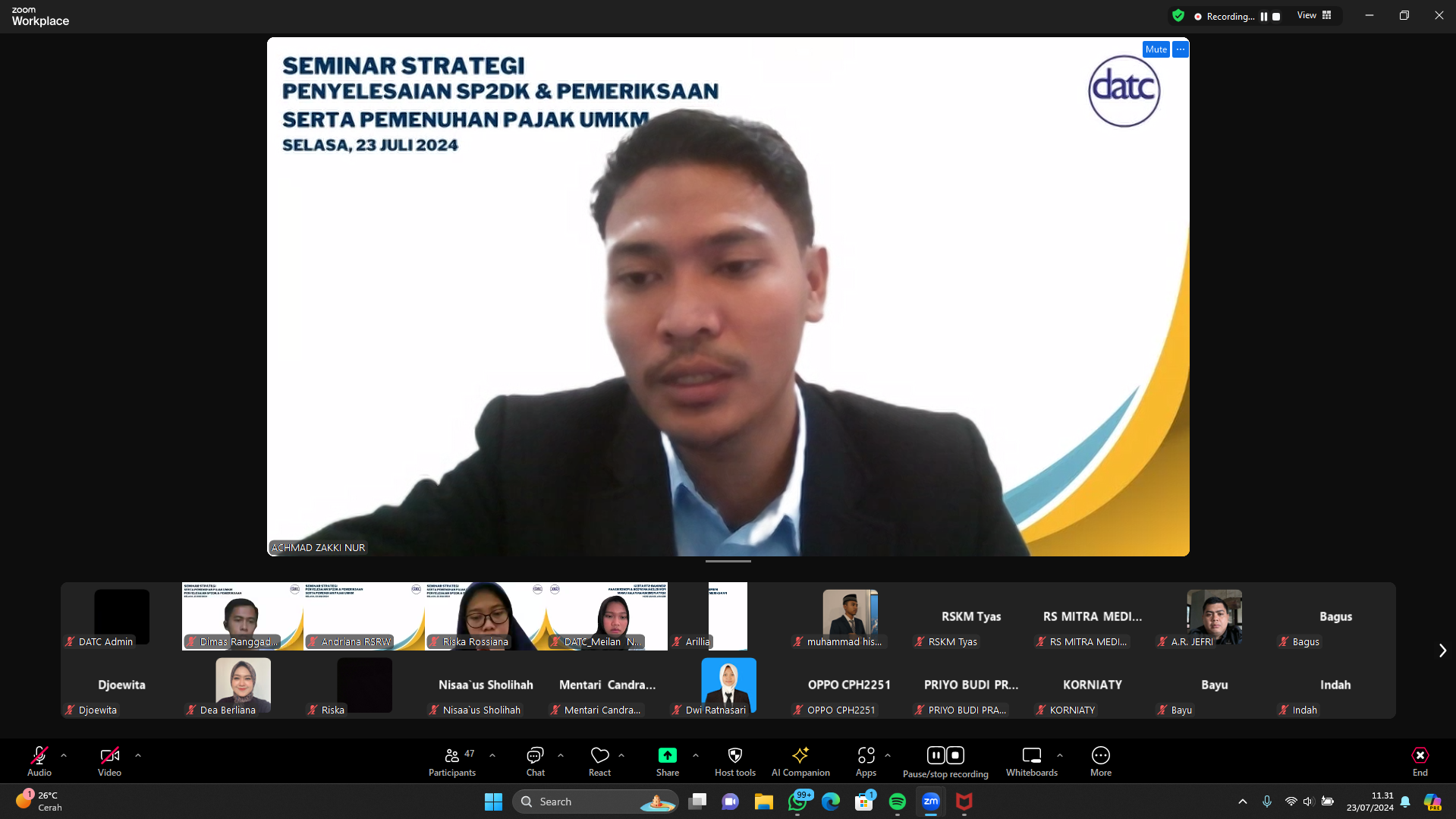
Task: Expand audio options arrow next to Audio
Action: pyautogui.click(x=64, y=755)
